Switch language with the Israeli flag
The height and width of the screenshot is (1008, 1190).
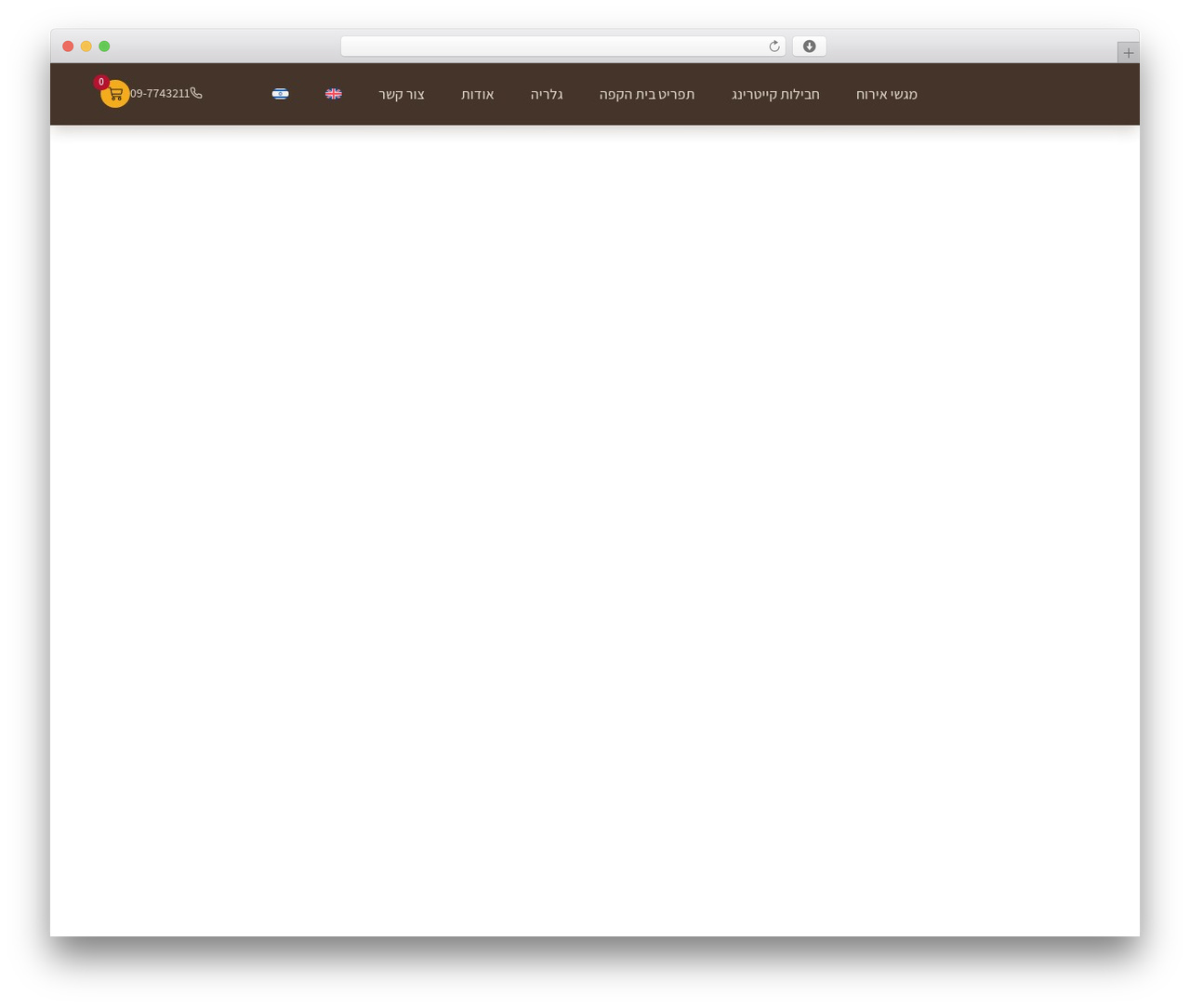tap(280, 94)
